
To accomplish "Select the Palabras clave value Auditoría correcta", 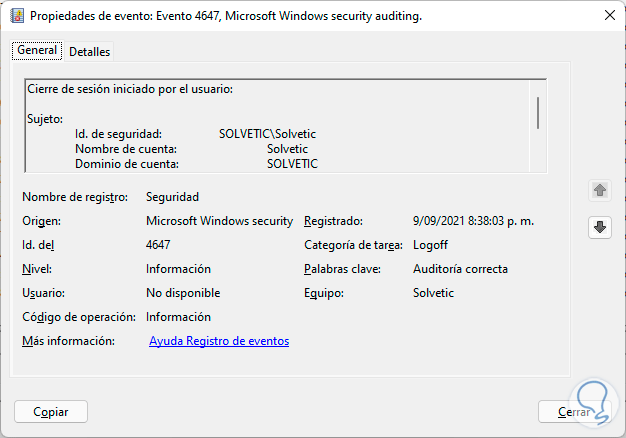I will tap(460, 269).
